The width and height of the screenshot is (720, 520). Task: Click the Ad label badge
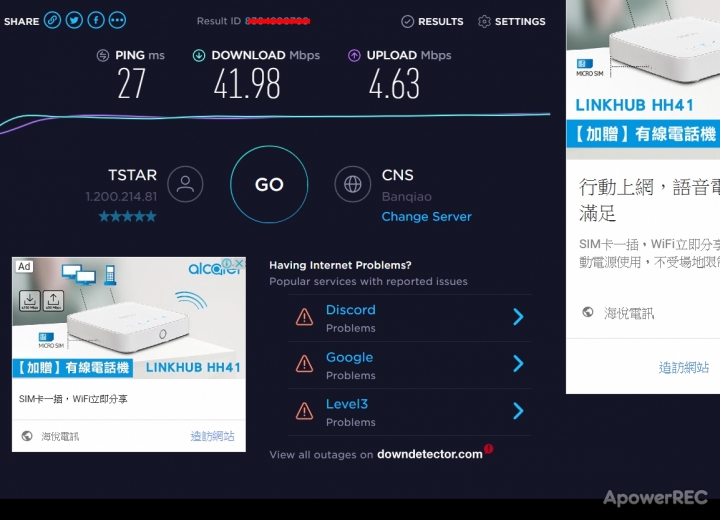point(24,266)
